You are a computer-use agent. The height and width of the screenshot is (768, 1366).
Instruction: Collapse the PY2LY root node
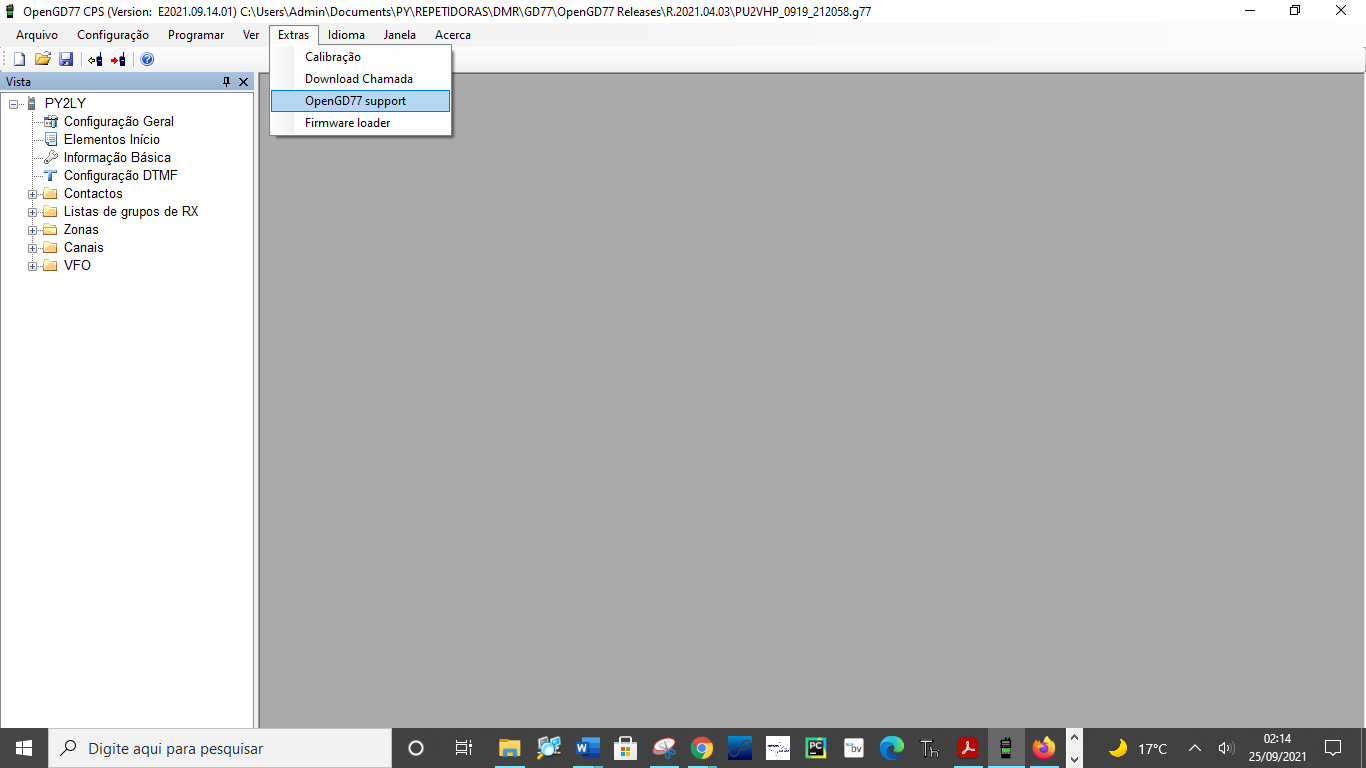[x=14, y=103]
